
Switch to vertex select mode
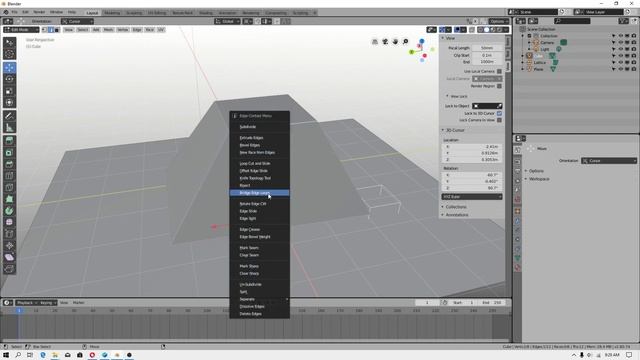44,29
